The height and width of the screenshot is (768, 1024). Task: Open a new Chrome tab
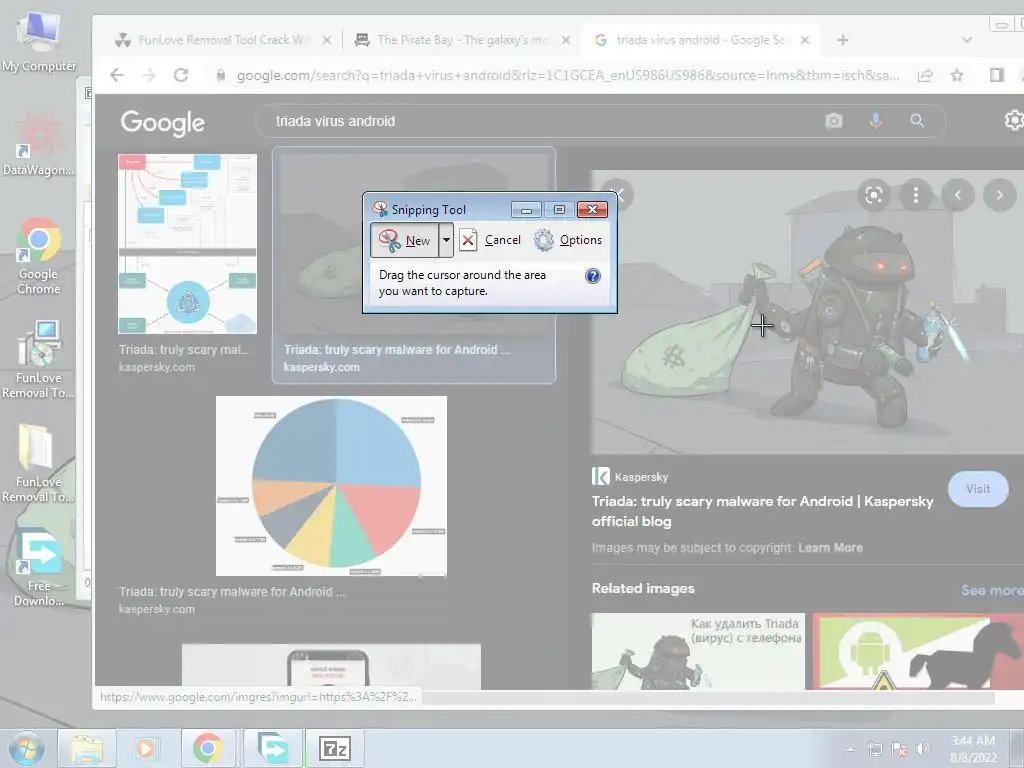coord(843,40)
